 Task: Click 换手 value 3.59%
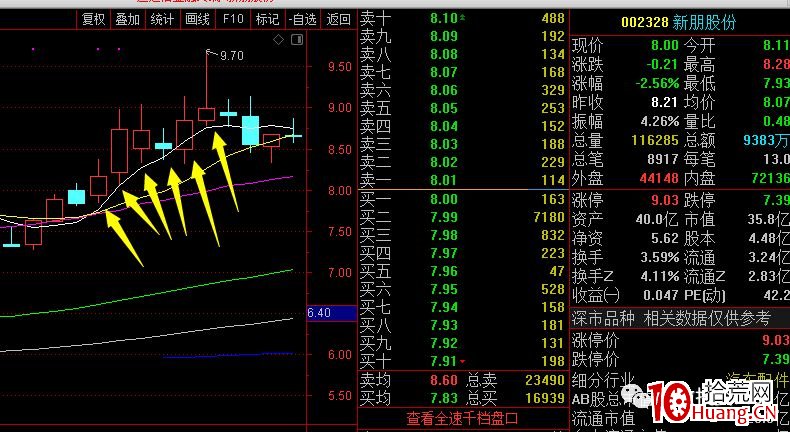point(660,257)
